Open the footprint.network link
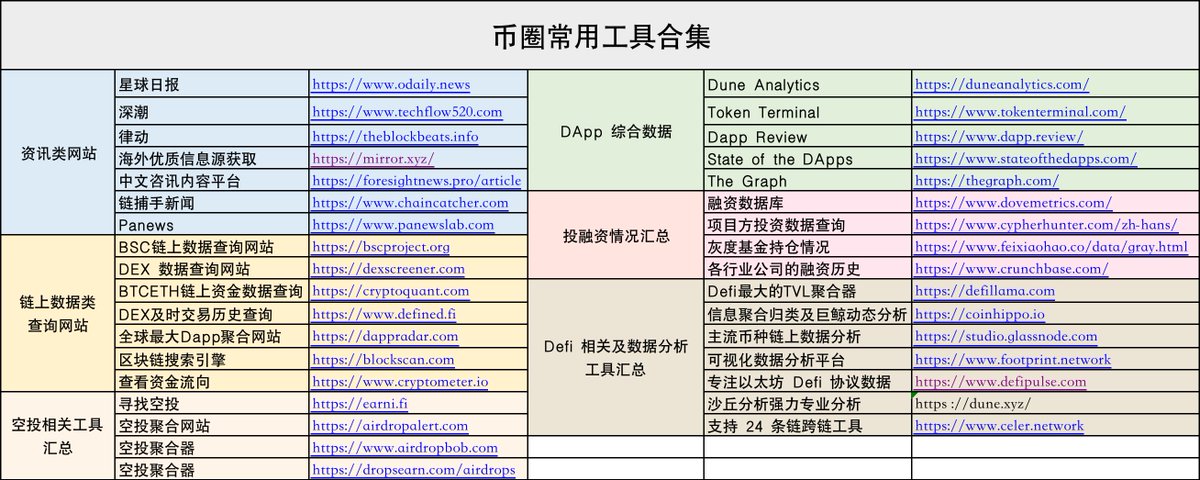1200x480 pixels. click(x=1012, y=360)
